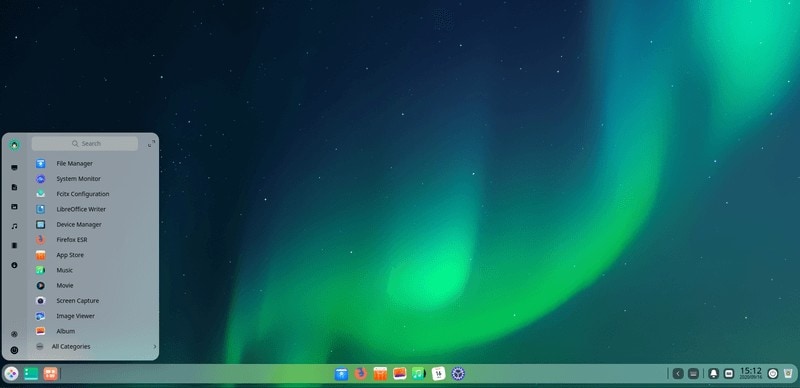The height and width of the screenshot is (388, 800).
Task: Open the Trash in the dock
Action: 788,374
